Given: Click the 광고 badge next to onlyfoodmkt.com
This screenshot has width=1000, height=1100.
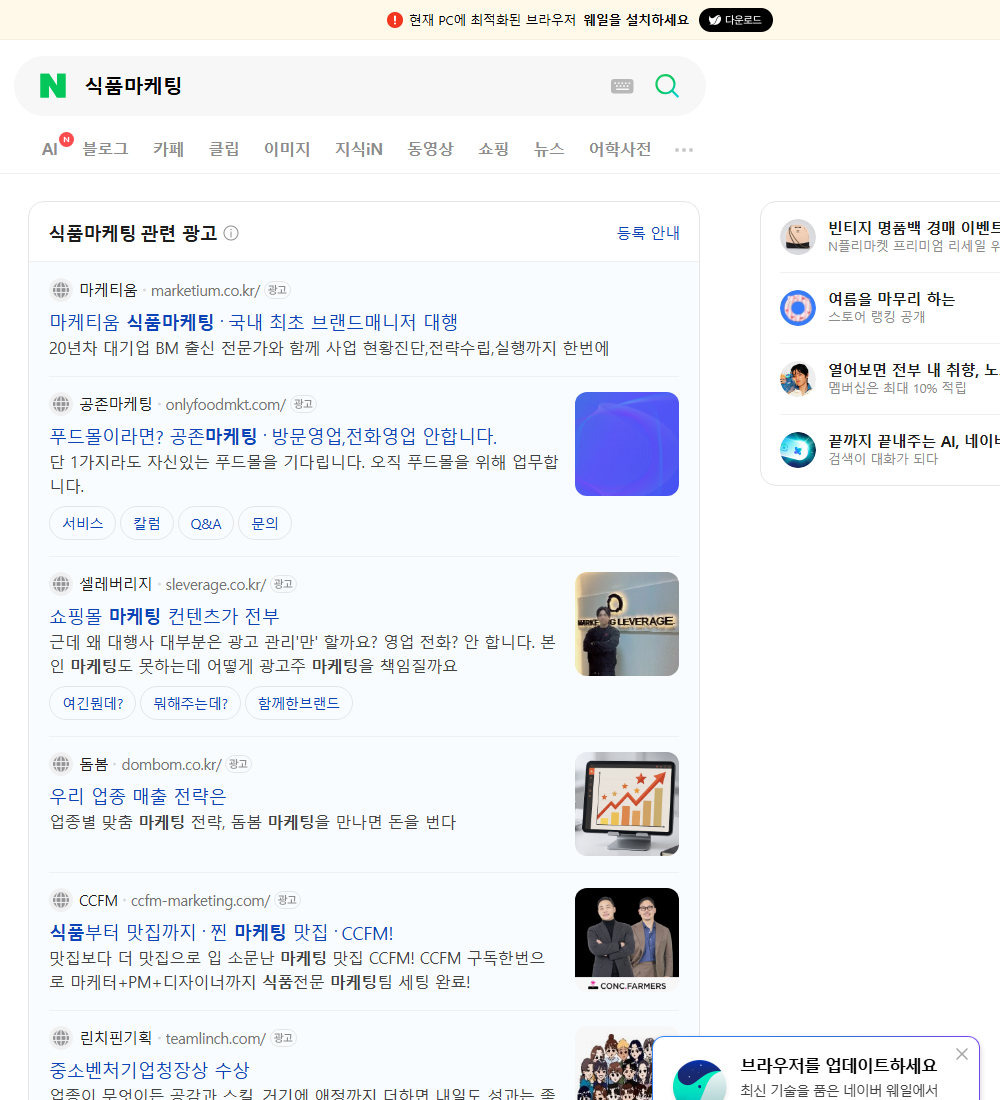Looking at the screenshot, I should pos(303,404).
